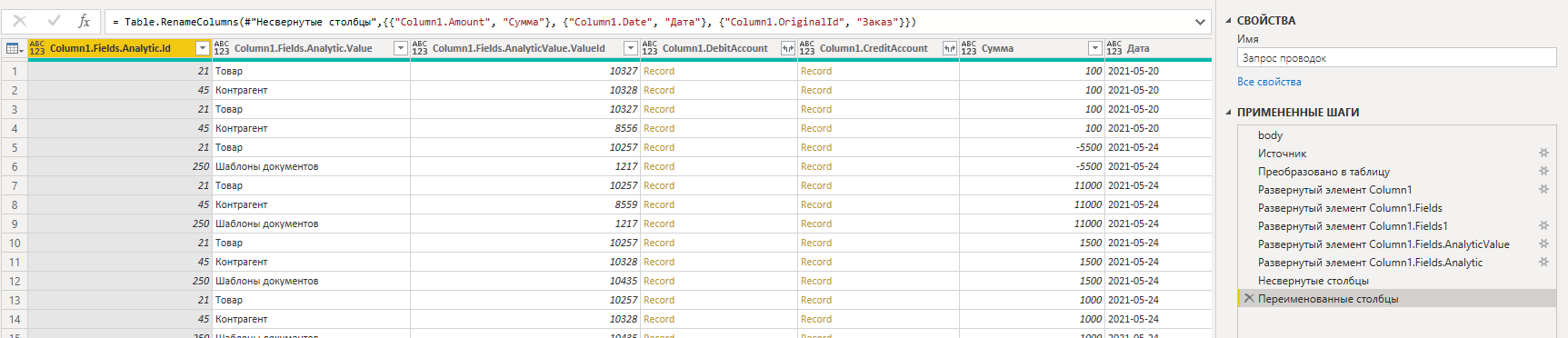This screenshot has width=1568, height=338.
Task: Open filter dropdown for Column1.Fields.Analytic.Id
Action: [x=203, y=48]
